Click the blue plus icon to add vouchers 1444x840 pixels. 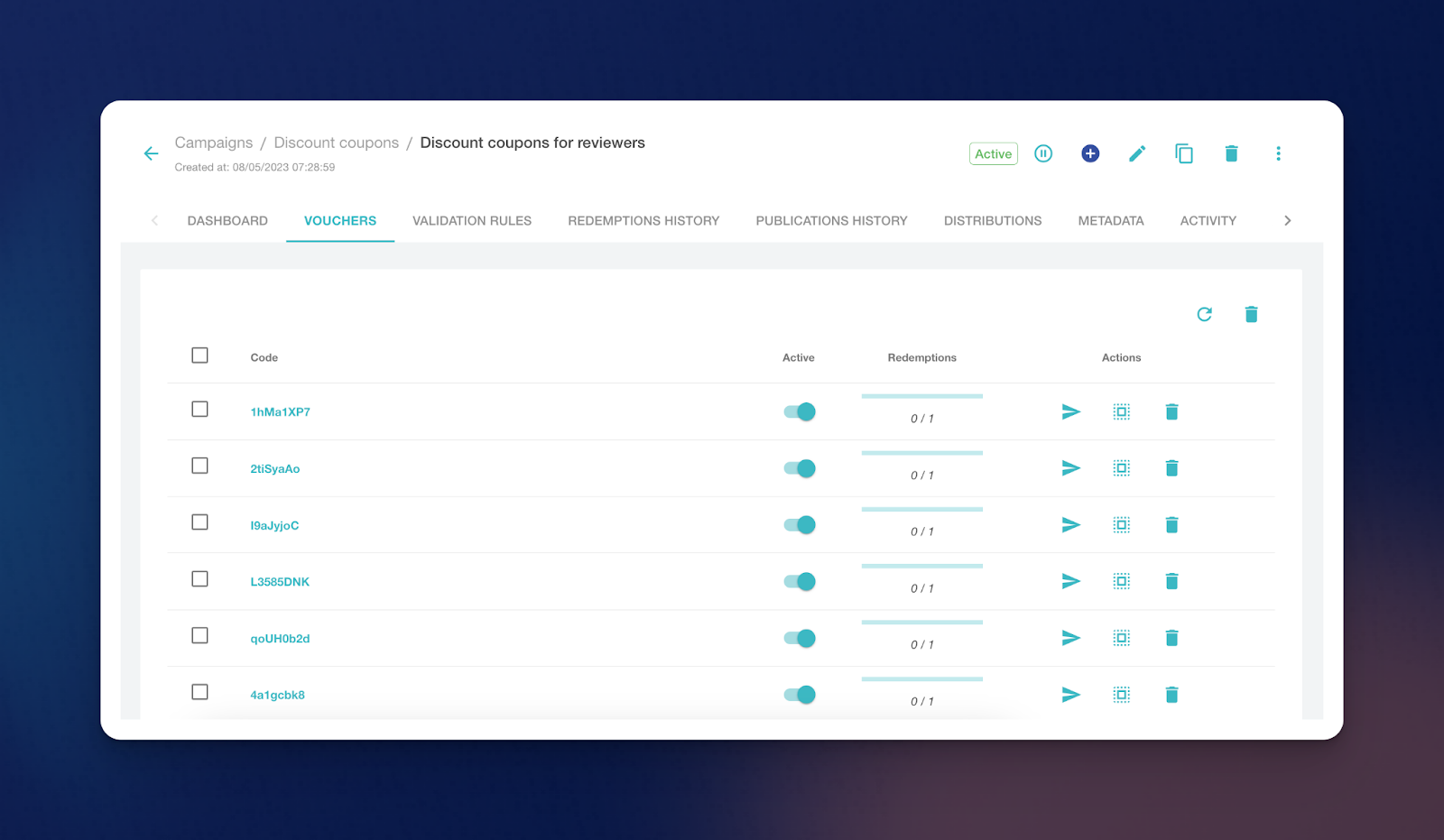click(x=1090, y=153)
